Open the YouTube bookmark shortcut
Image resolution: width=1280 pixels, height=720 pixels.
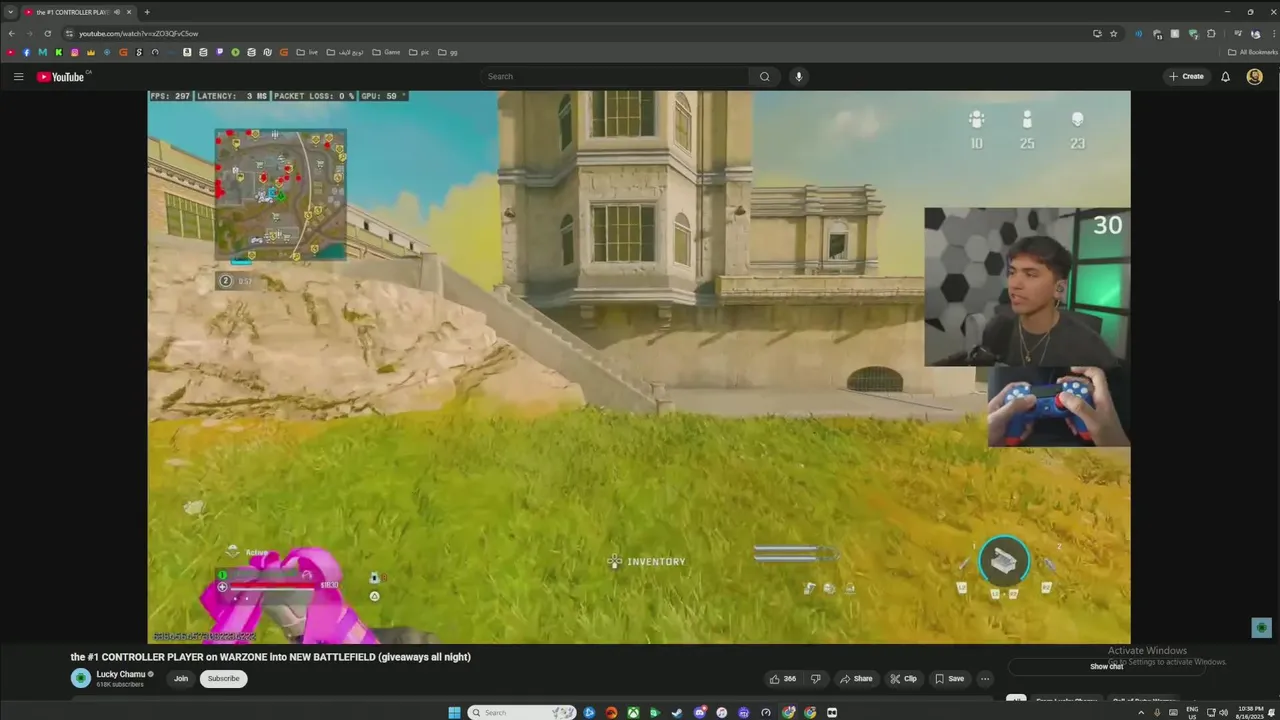[x=11, y=52]
